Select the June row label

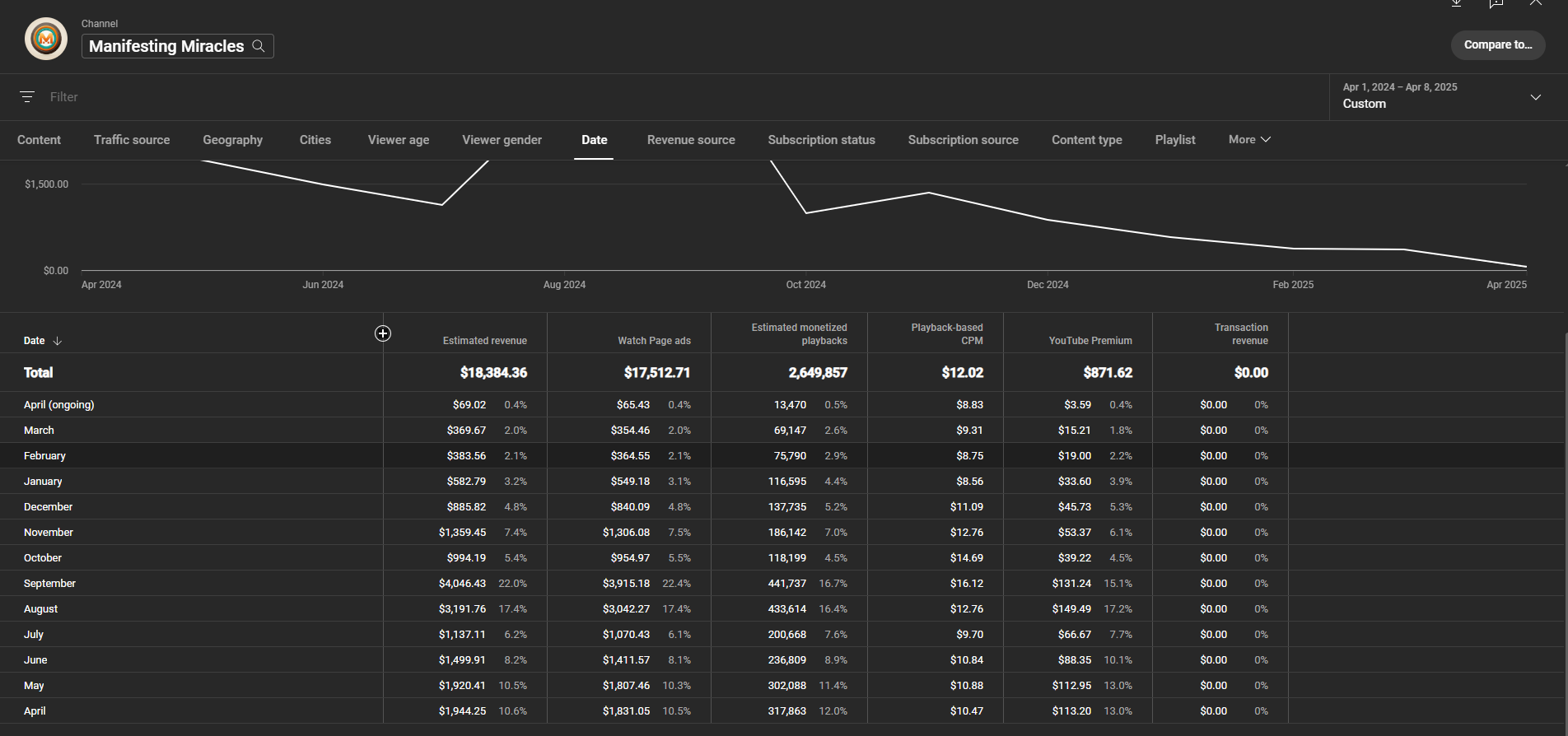point(35,660)
